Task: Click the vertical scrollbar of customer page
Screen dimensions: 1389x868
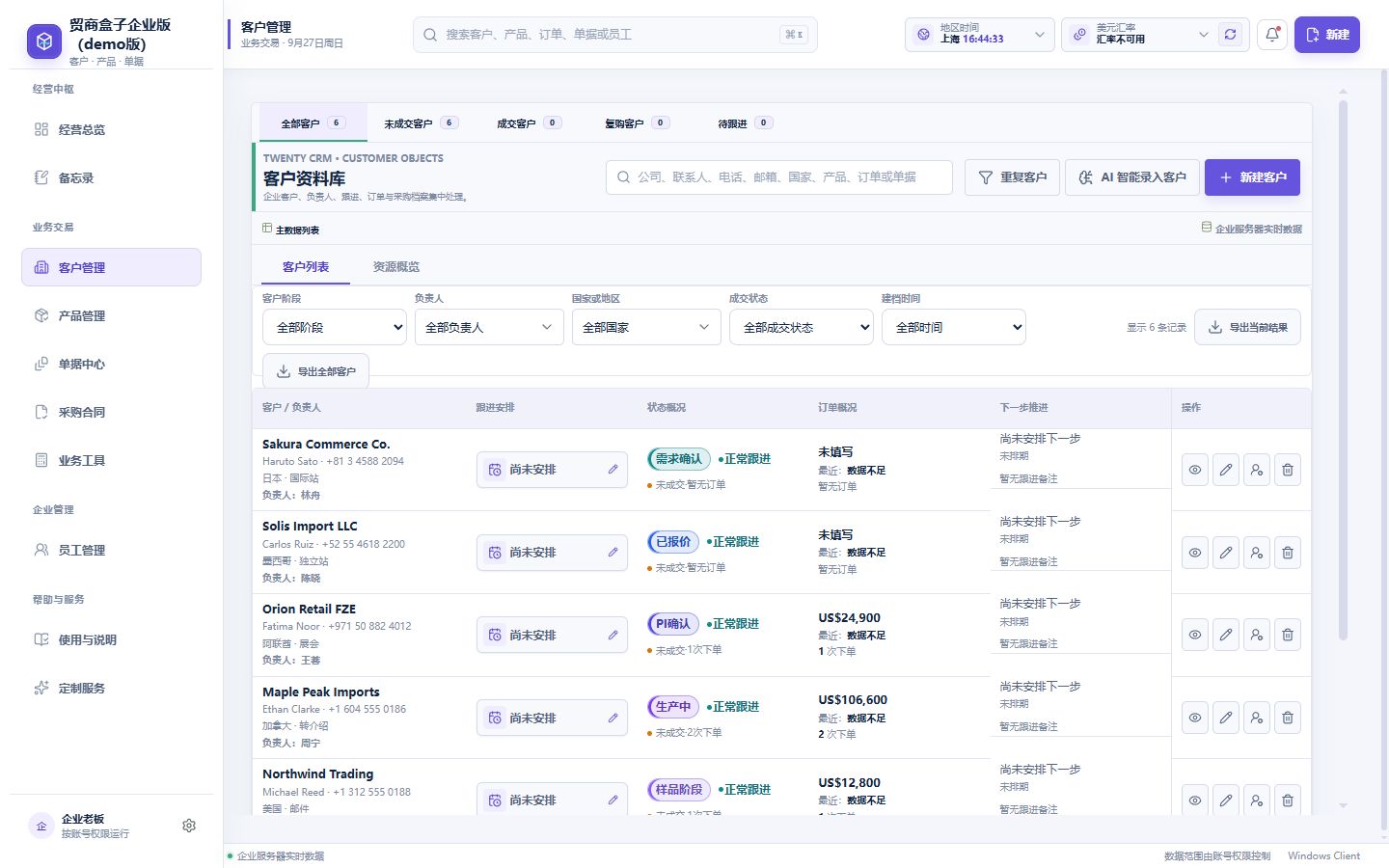Action: 1343,371
